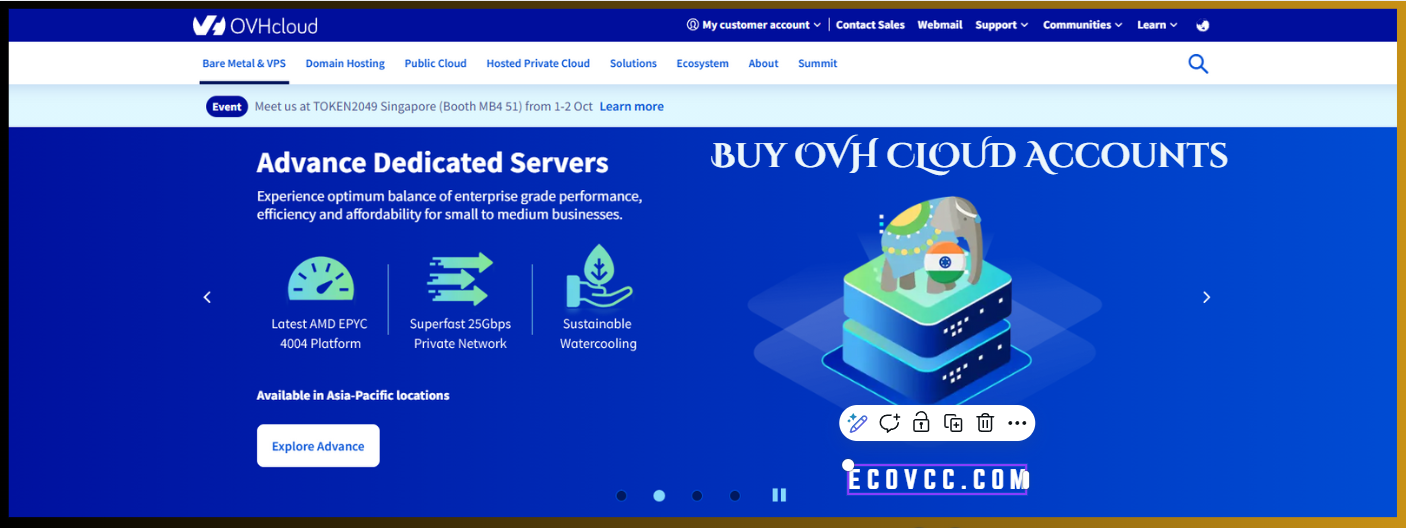Open the Public Cloud menu tab
1406x528 pixels.
[x=435, y=63]
